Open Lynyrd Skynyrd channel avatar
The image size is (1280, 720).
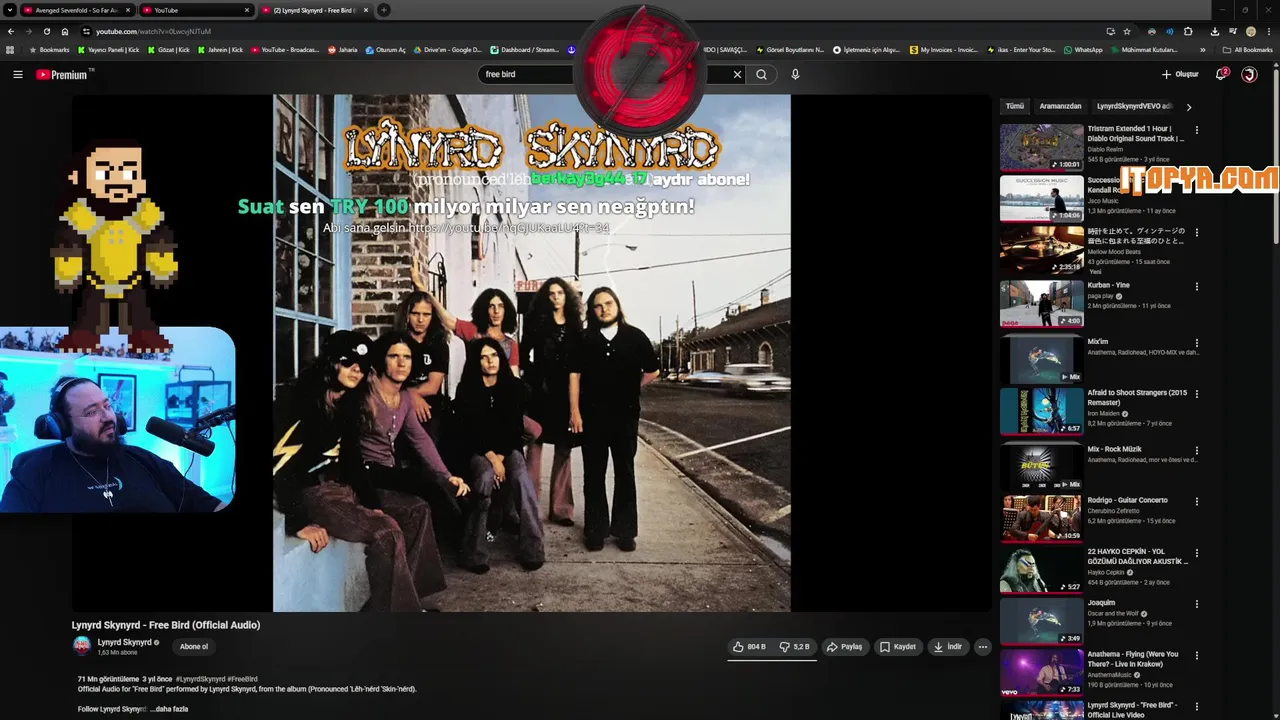click(x=82, y=646)
